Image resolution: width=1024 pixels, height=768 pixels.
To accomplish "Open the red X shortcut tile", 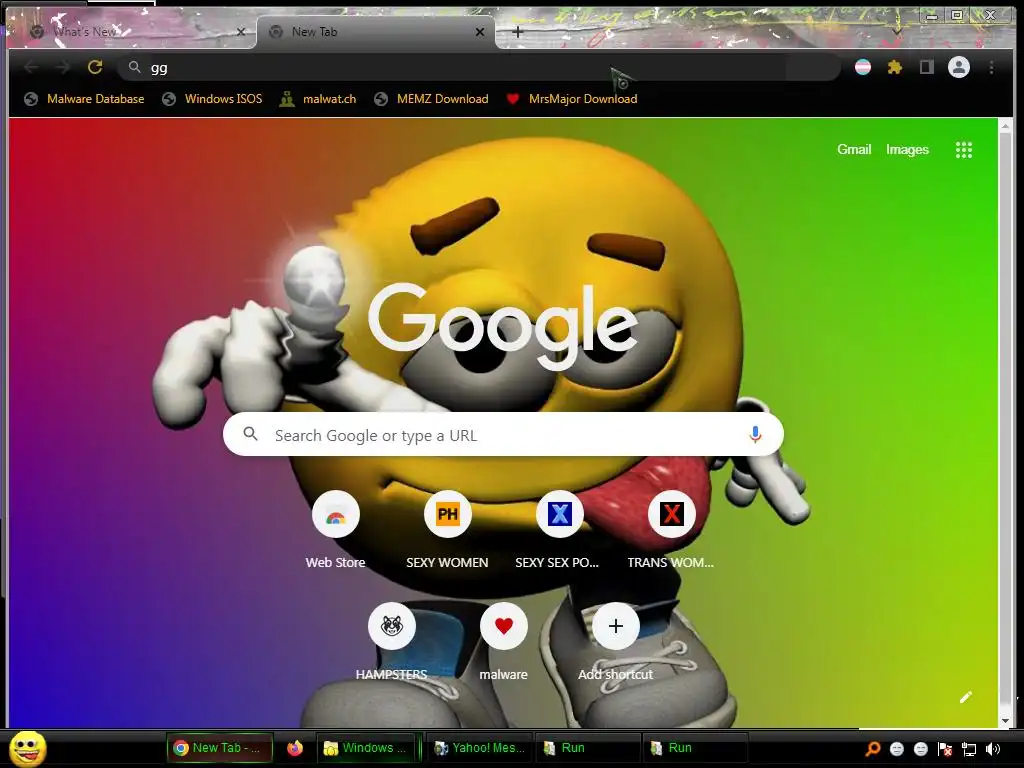I will click(x=671, y=514).
